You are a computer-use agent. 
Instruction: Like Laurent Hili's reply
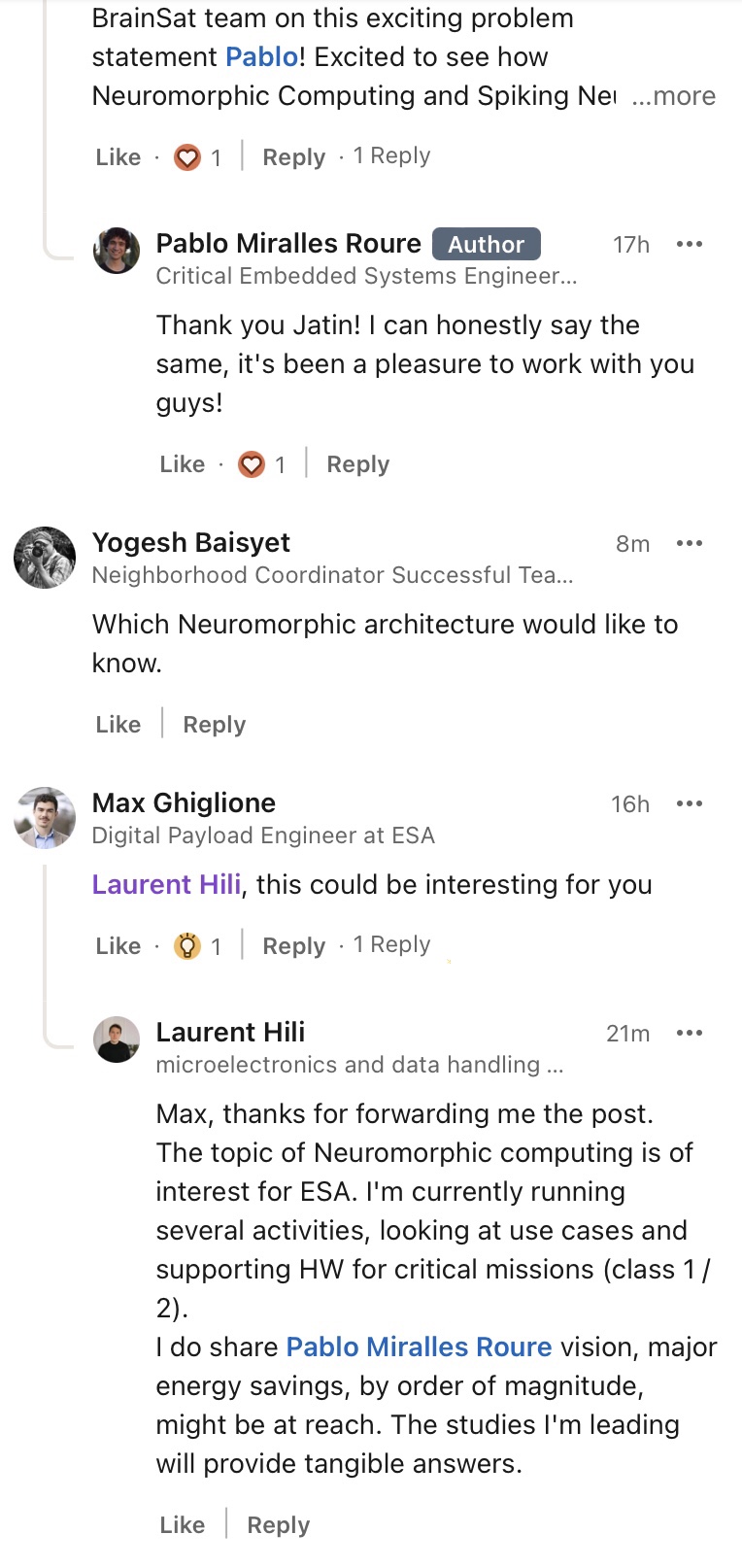(x=183, y=1525)
